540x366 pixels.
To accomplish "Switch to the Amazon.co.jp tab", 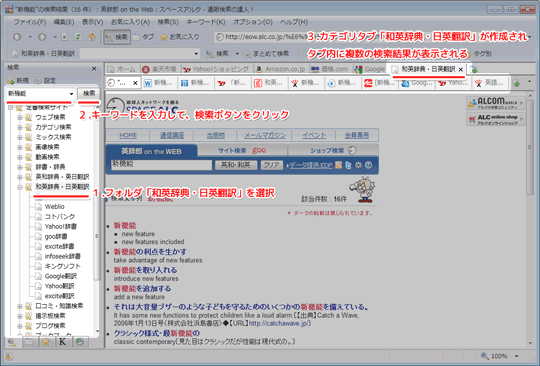I will click(x=281, y=69).
